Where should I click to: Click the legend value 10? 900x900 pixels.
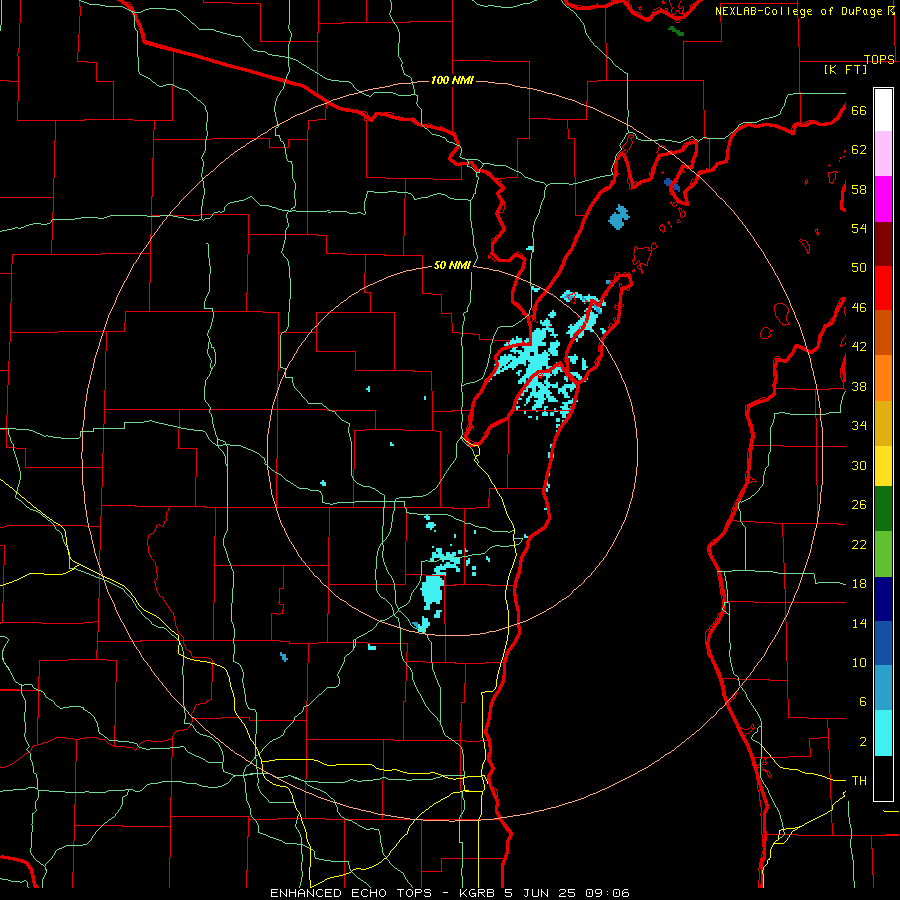pyautogui.click(x=859, y=663)
